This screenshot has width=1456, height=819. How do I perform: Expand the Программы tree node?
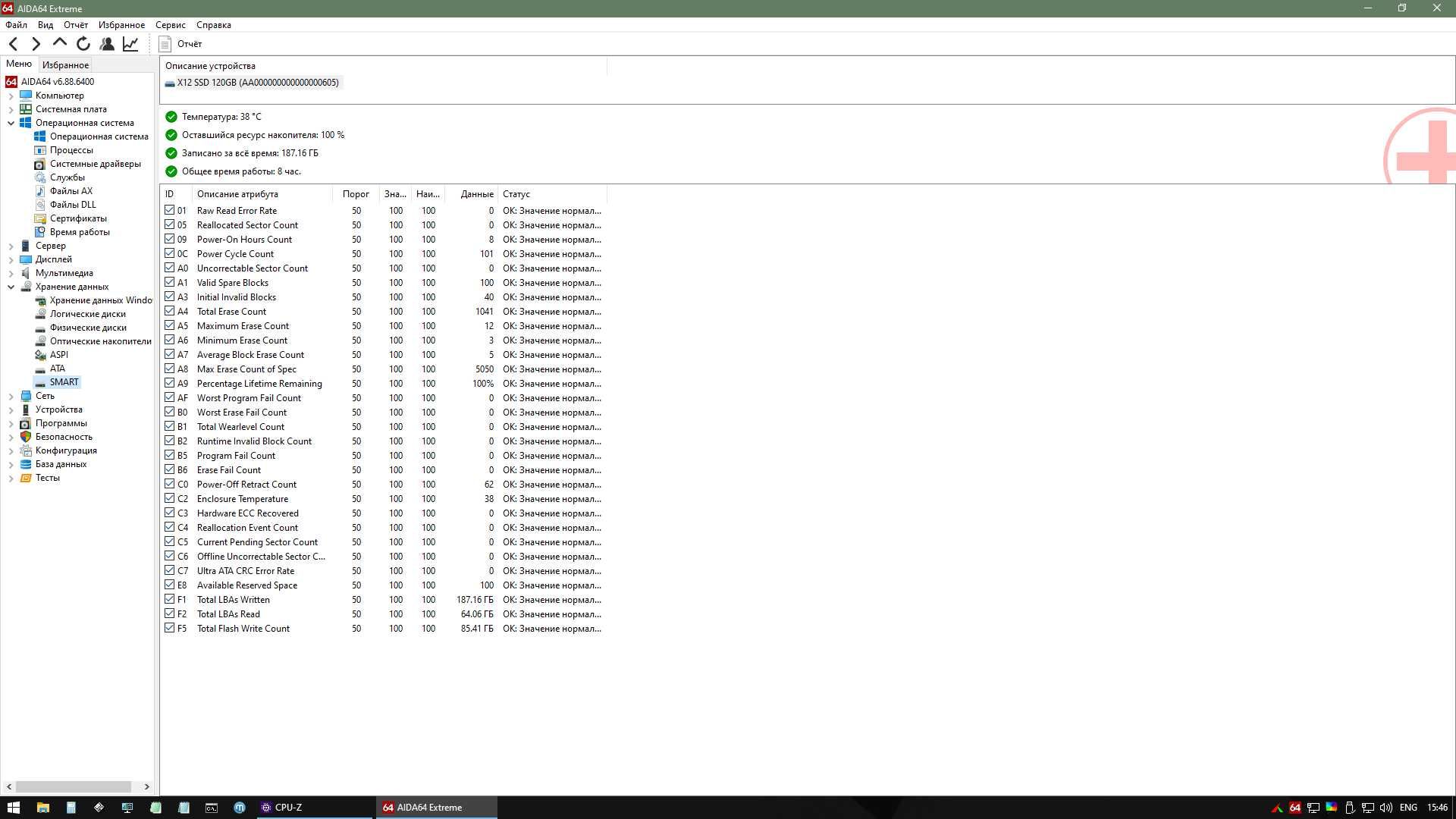point(11,423)
